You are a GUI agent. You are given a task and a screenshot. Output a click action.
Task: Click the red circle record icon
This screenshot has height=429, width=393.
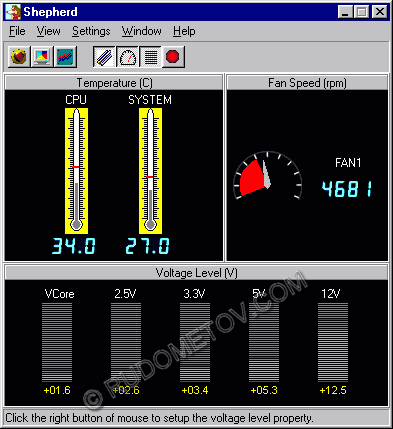point(173,57)
